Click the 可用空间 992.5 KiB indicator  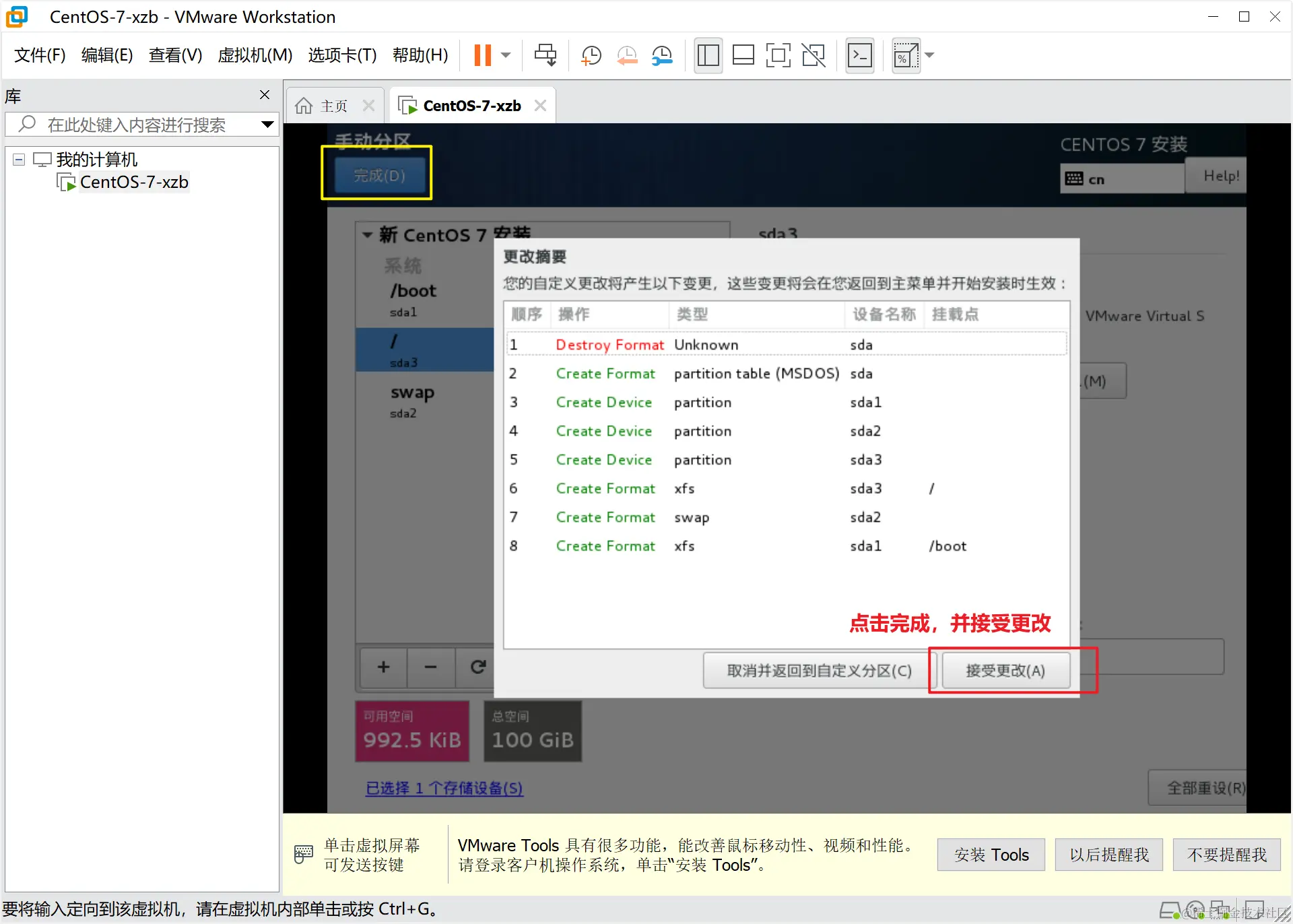pyautogui.click(x=412, y=731)
